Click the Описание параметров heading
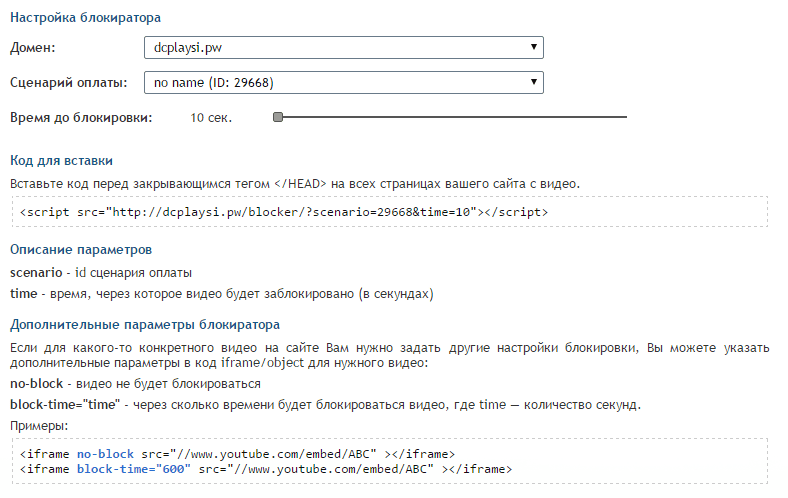This screenshot has width=788, height=498. tap(81, 250)
